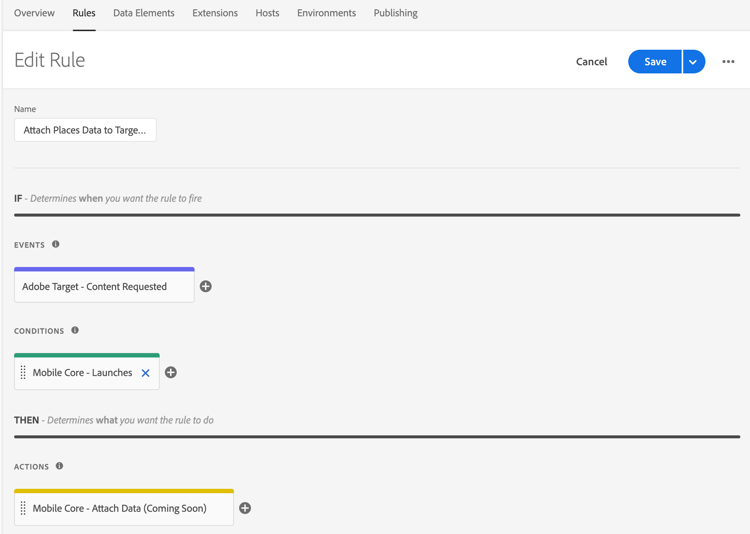Click the Attach Data action drag handle
The width and height of the screenshot is (750, 534).
click(x=23, y=509)
